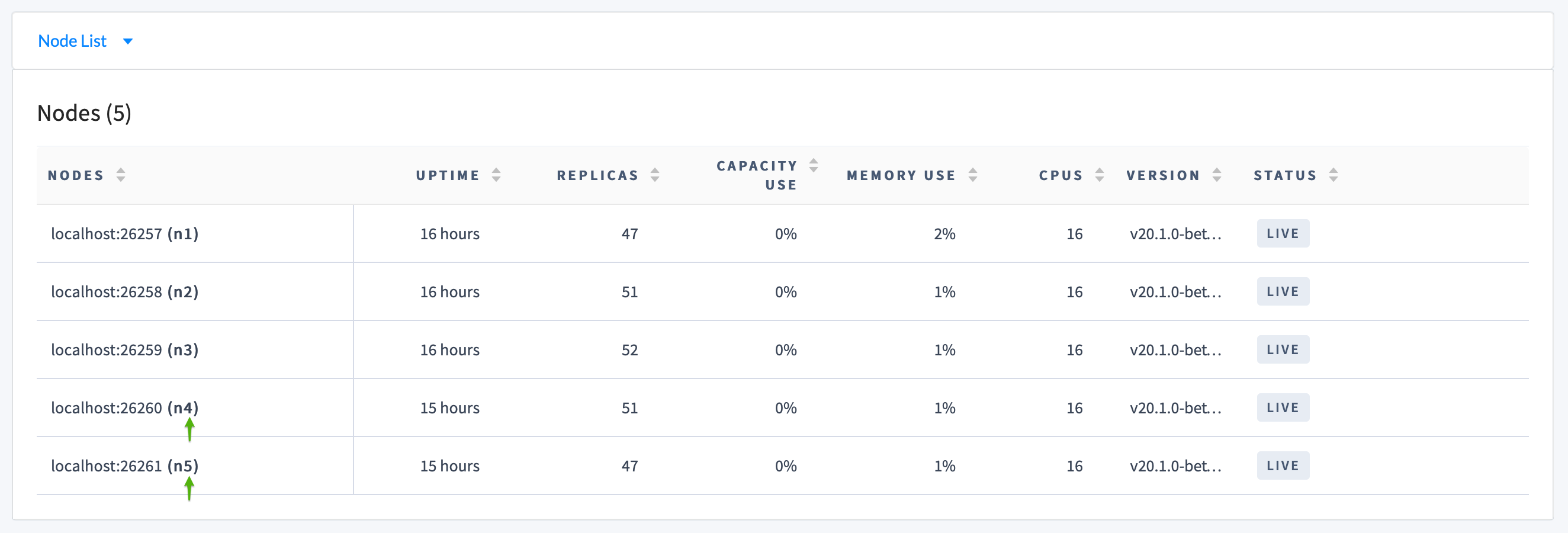Click truncated version text for n3
Screen dimensions: 1568x533
point(1175,350)
